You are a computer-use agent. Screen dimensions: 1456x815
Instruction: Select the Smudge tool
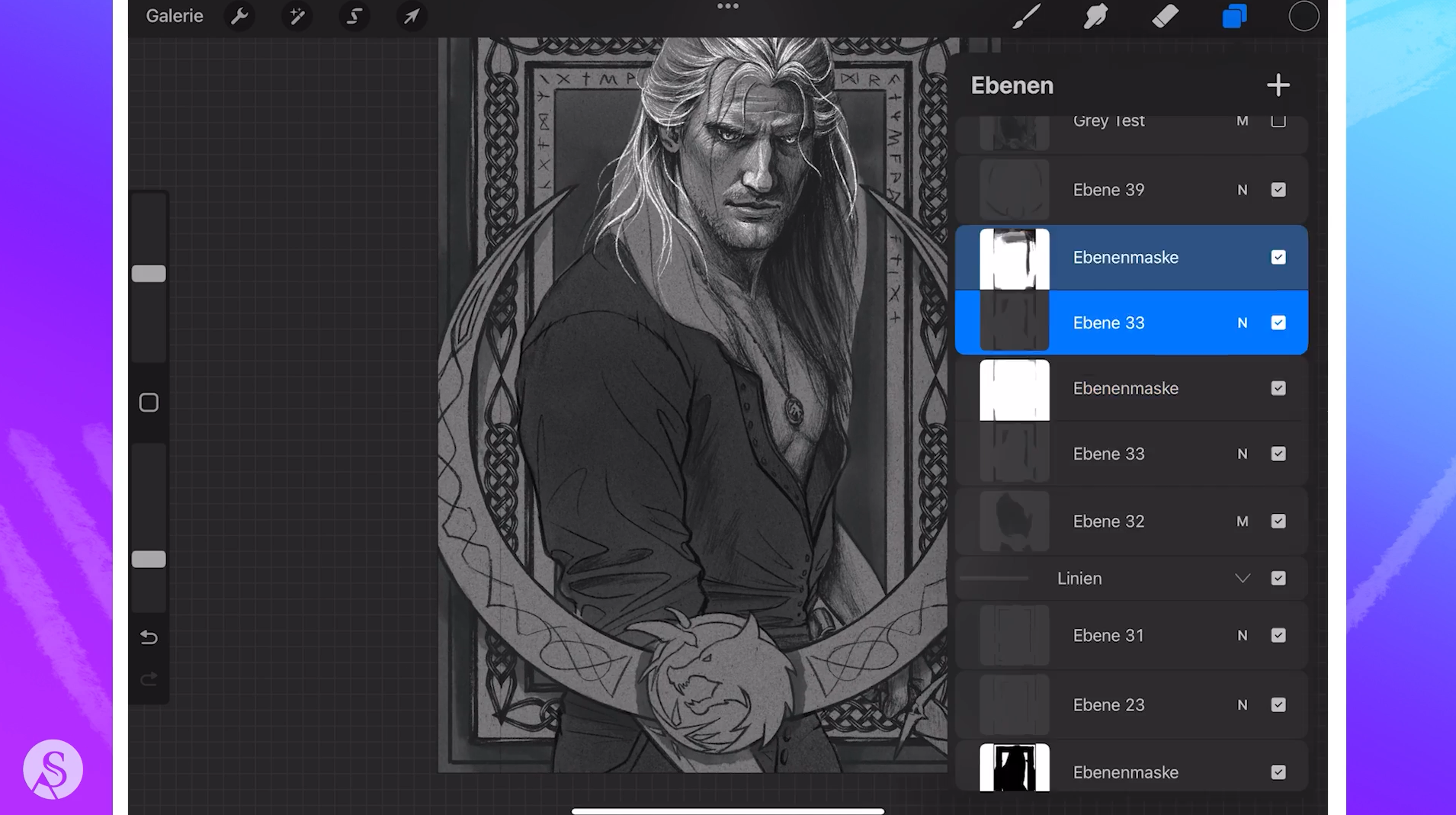coord(1095,16)
